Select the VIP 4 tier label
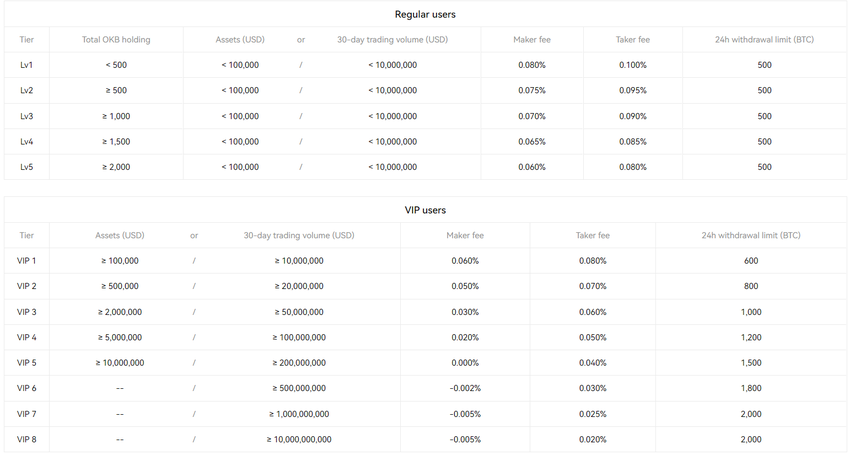Image resolution: width=850 pixels, height=455 pixels. pyautogui.click(x=27, y=337)
